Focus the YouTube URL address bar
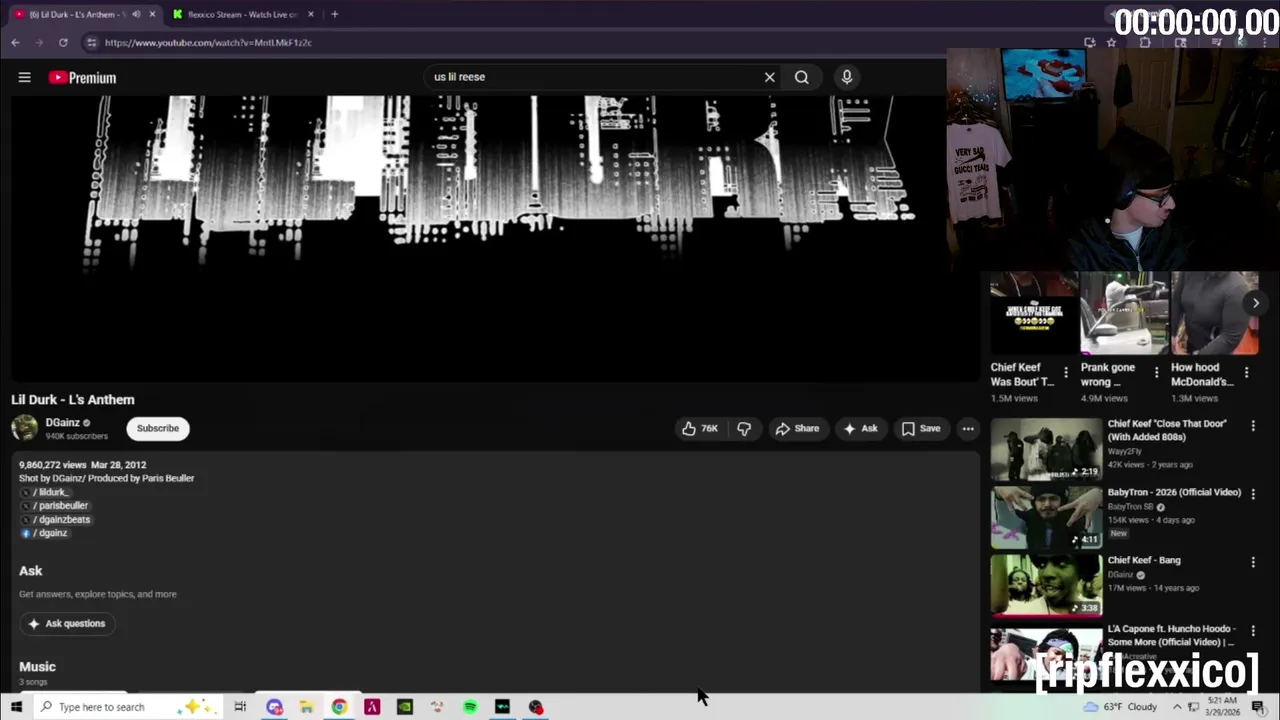1280x720 pixels. click(580, 43)
